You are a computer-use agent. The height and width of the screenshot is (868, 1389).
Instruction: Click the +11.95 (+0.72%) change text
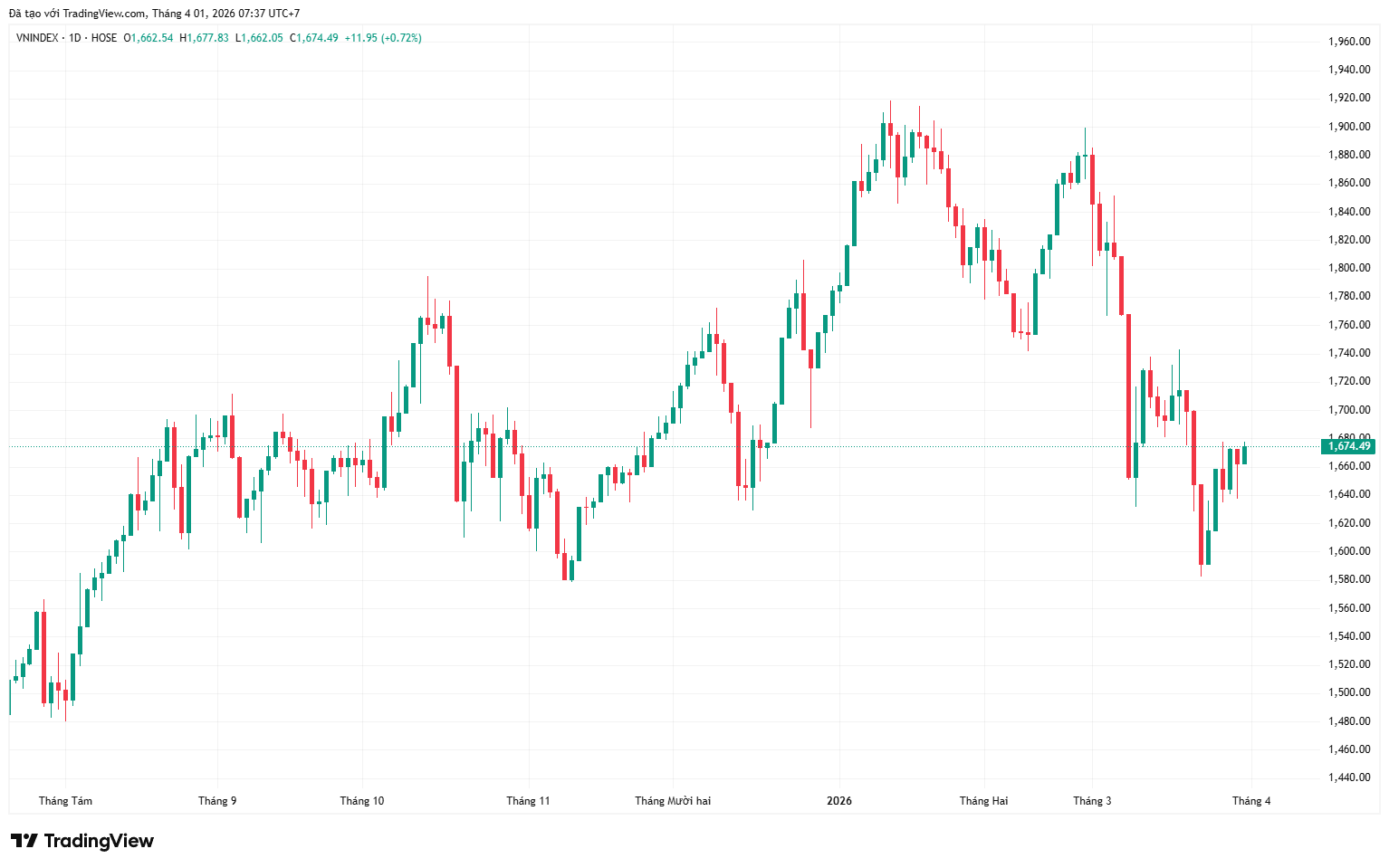(383, 38)
